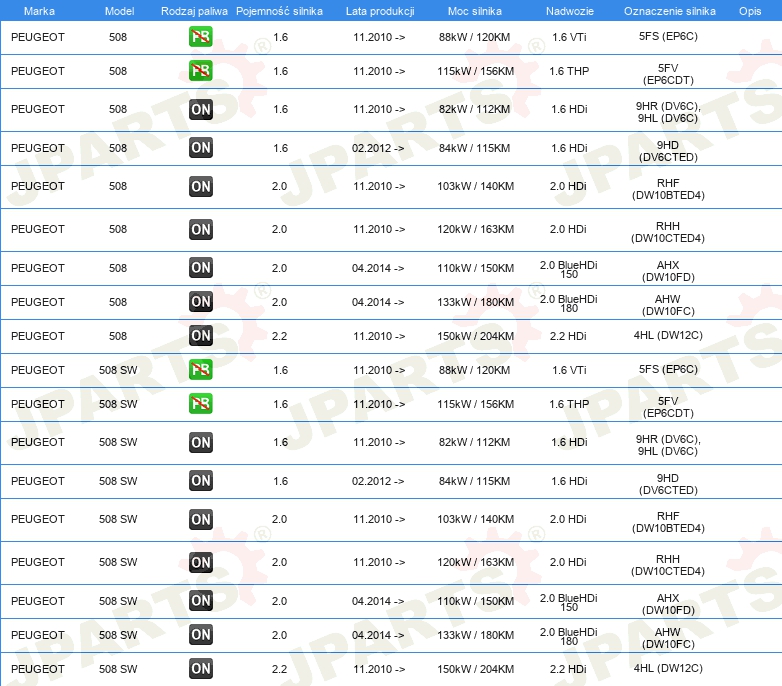Click the Opis column header

click(750, 11)
